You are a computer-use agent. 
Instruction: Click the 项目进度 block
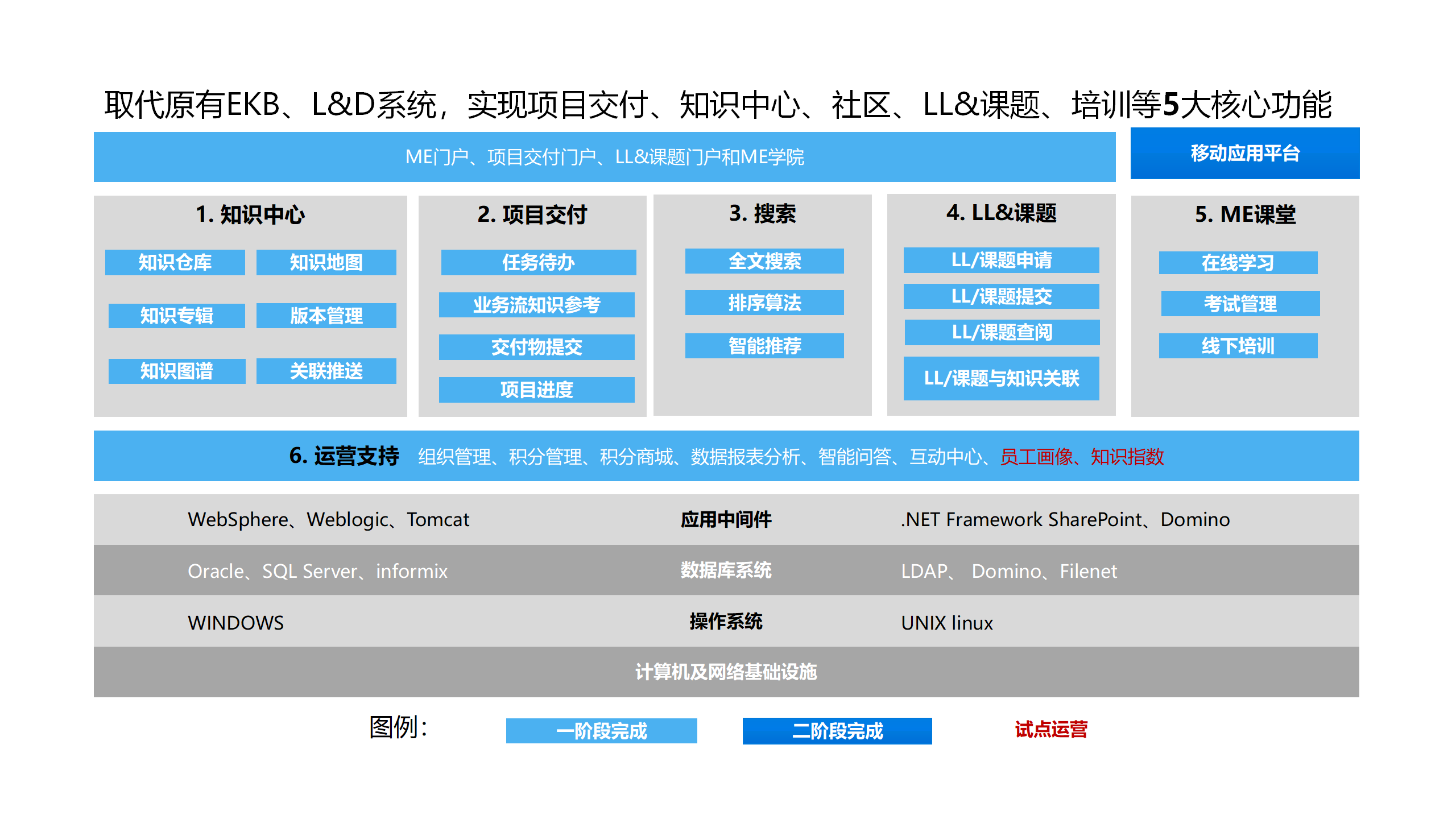point(537,390)
